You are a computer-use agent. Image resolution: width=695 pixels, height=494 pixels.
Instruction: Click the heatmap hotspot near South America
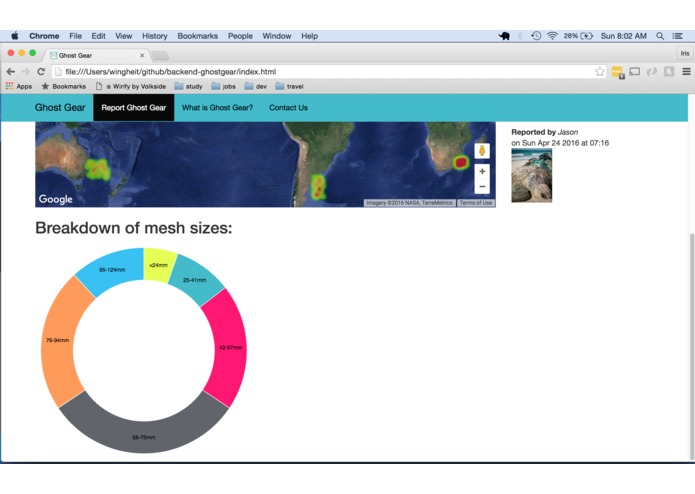[318, 187]
